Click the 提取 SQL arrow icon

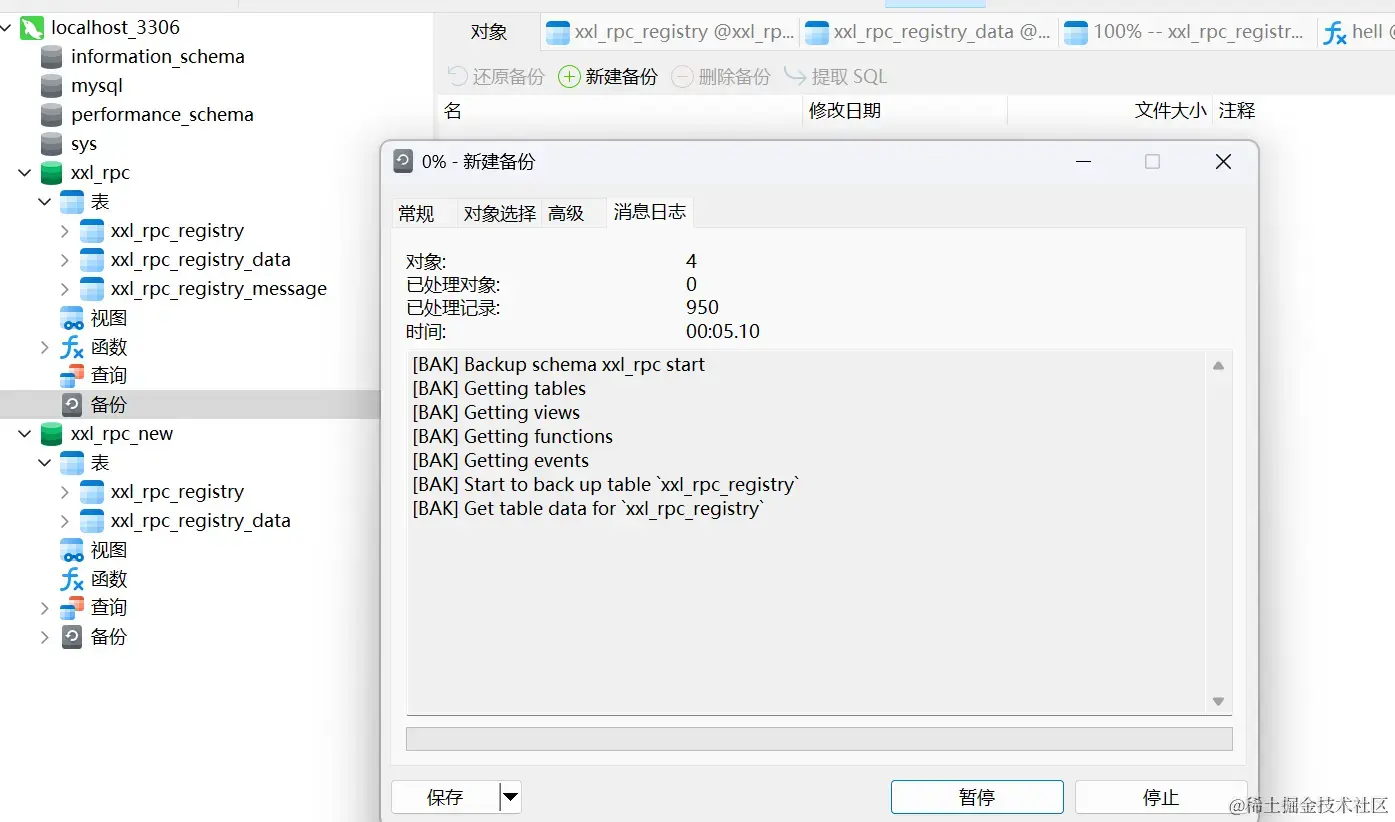click(x=795, y=76)
